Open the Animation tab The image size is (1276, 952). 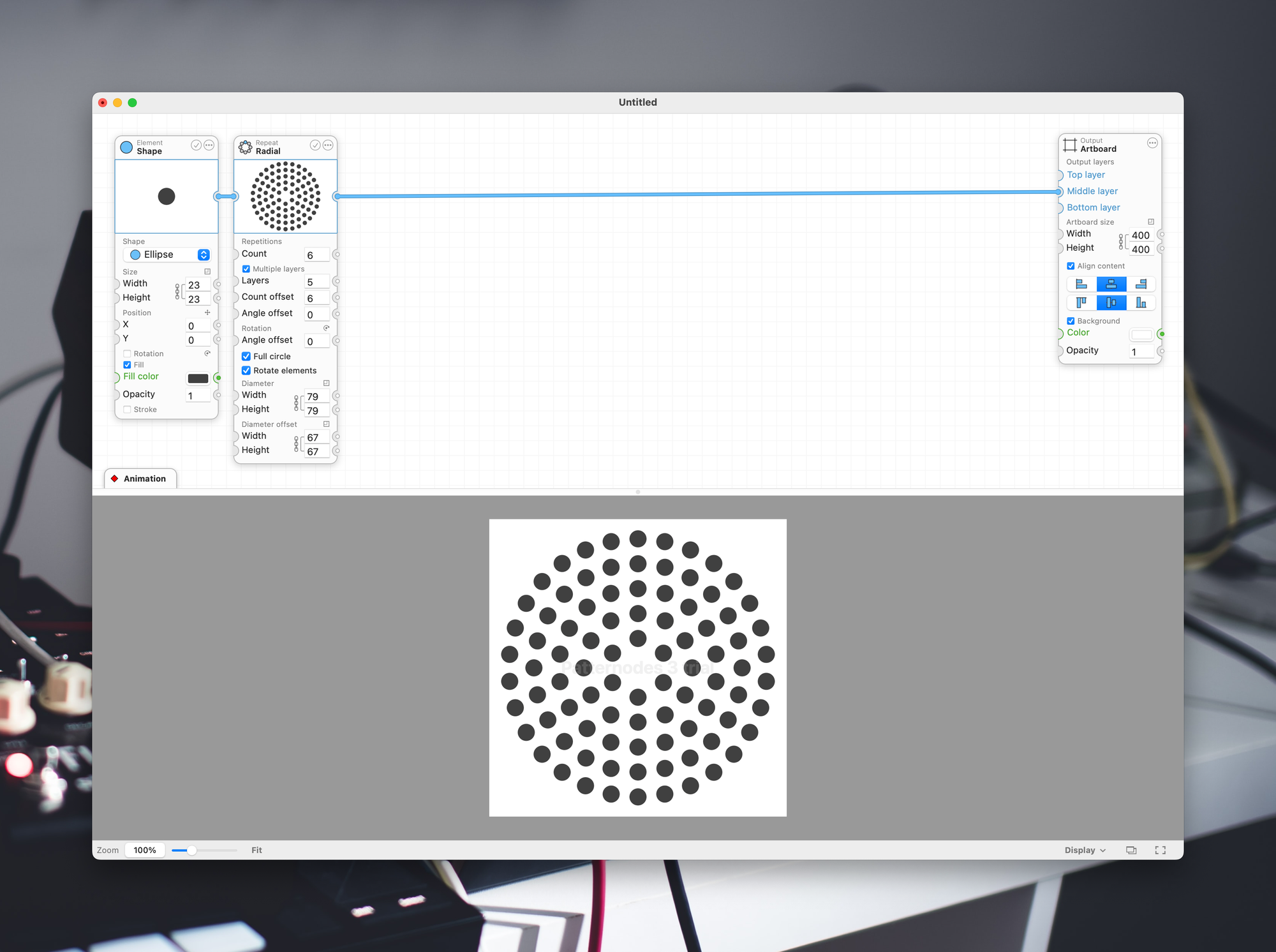pos(140,479)
